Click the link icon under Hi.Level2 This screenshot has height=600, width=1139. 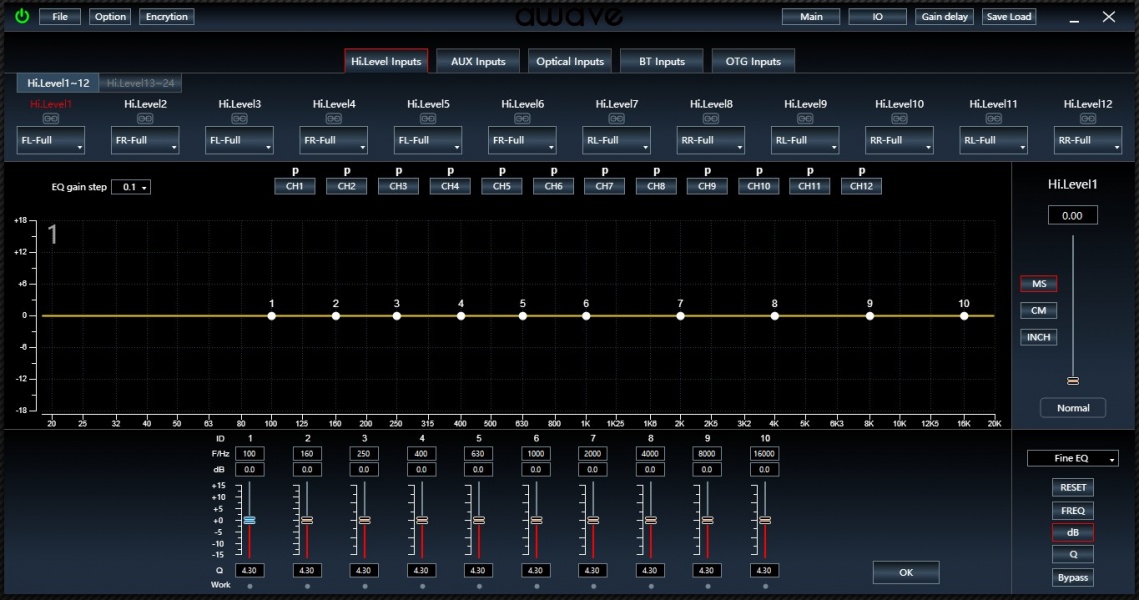(145, 118)
